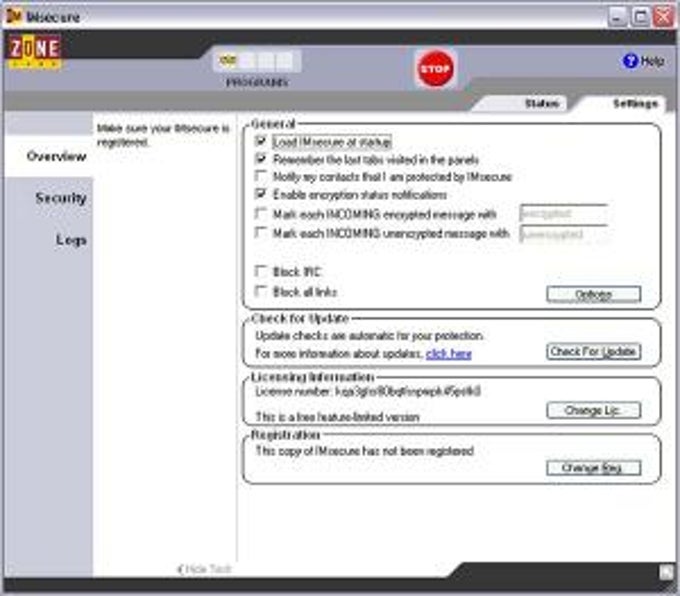Viewport: 680px width, 596px height.
Task: Enable Mark each INCOMING encrypted message checkbox
Action: [x=261, y=213]
